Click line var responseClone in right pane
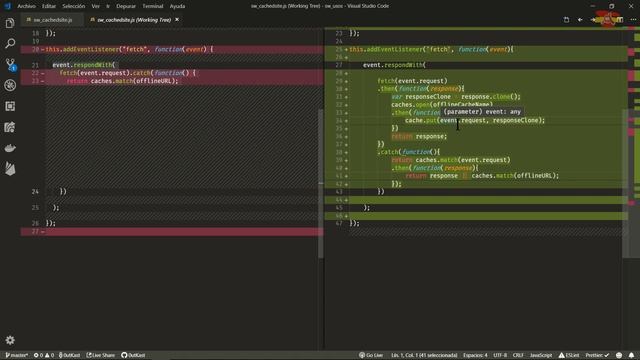The width and height of the screenshot is (640, 360). point(456,97)
